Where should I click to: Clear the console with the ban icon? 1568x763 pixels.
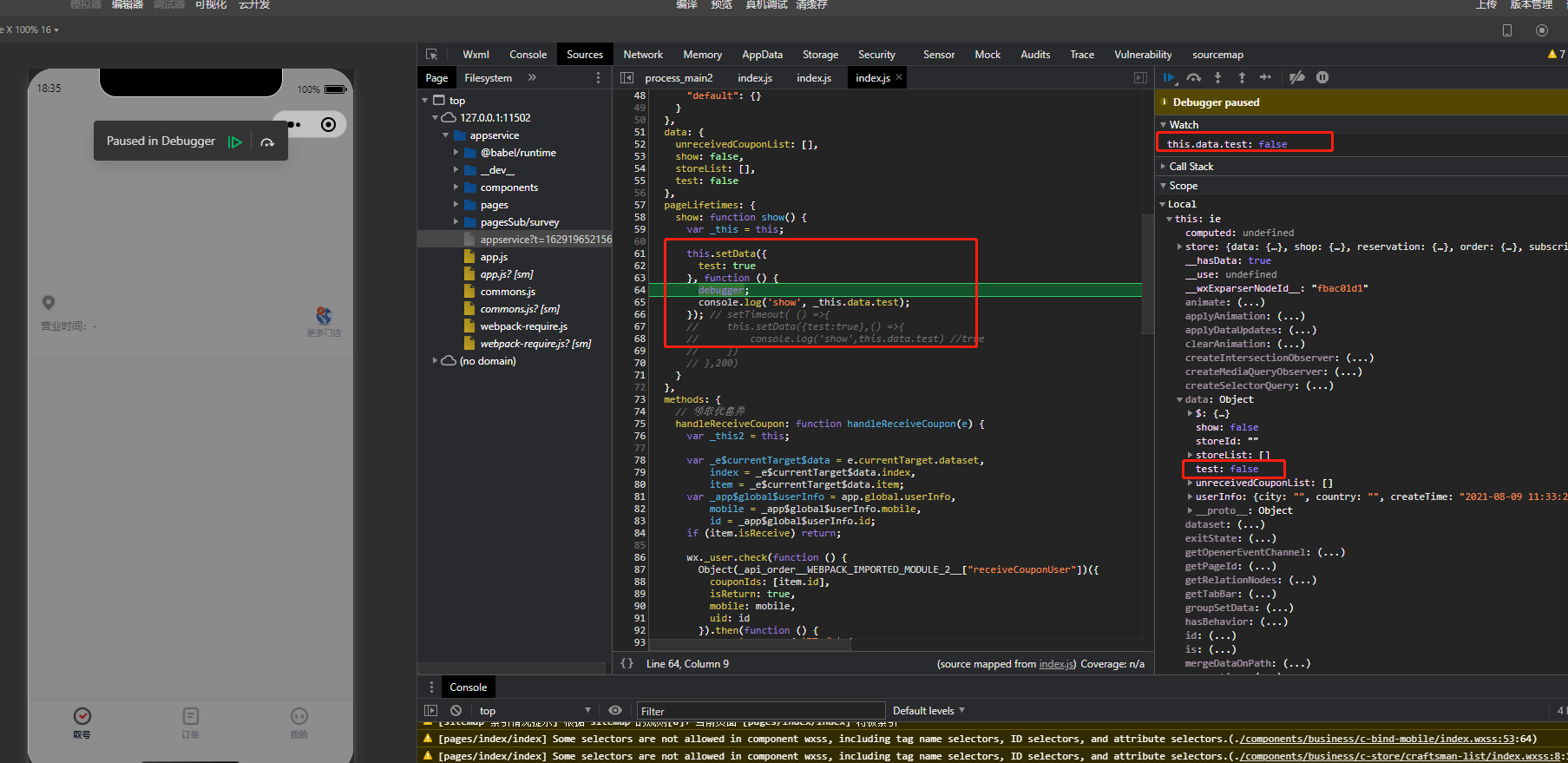pyautogui.click(x=456, y=710)
